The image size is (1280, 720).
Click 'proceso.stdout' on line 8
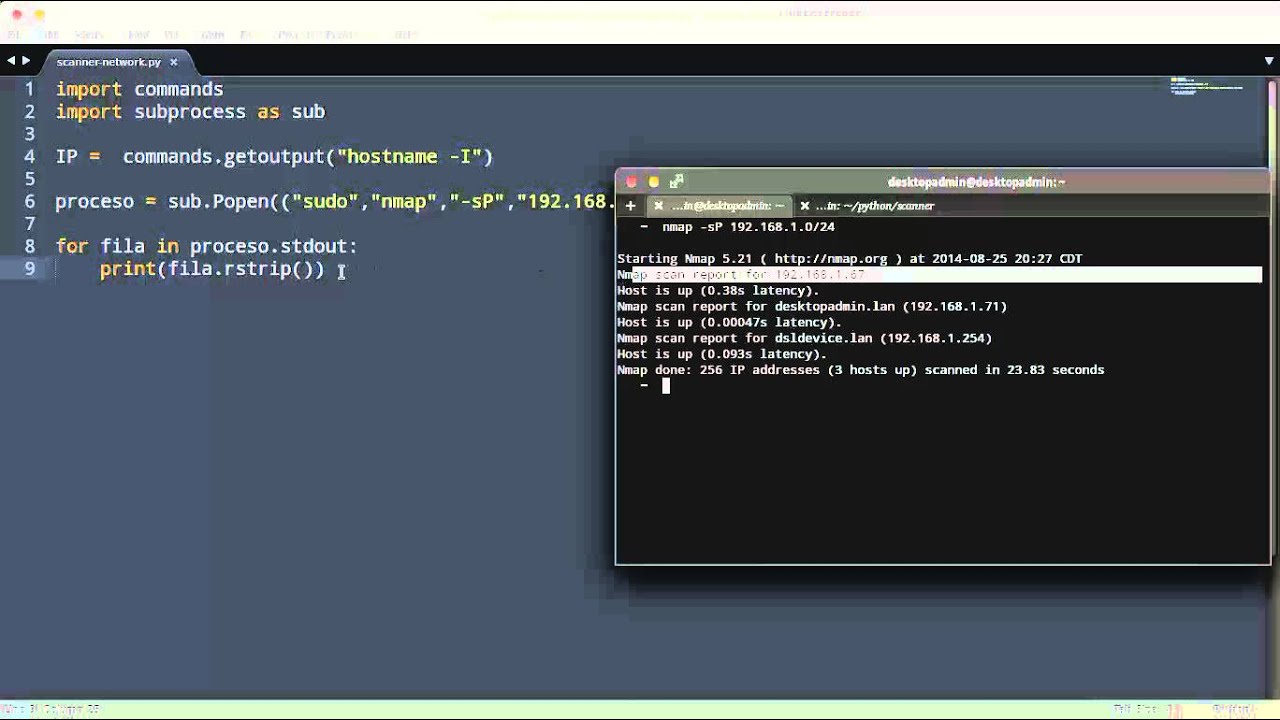[268, 246]
